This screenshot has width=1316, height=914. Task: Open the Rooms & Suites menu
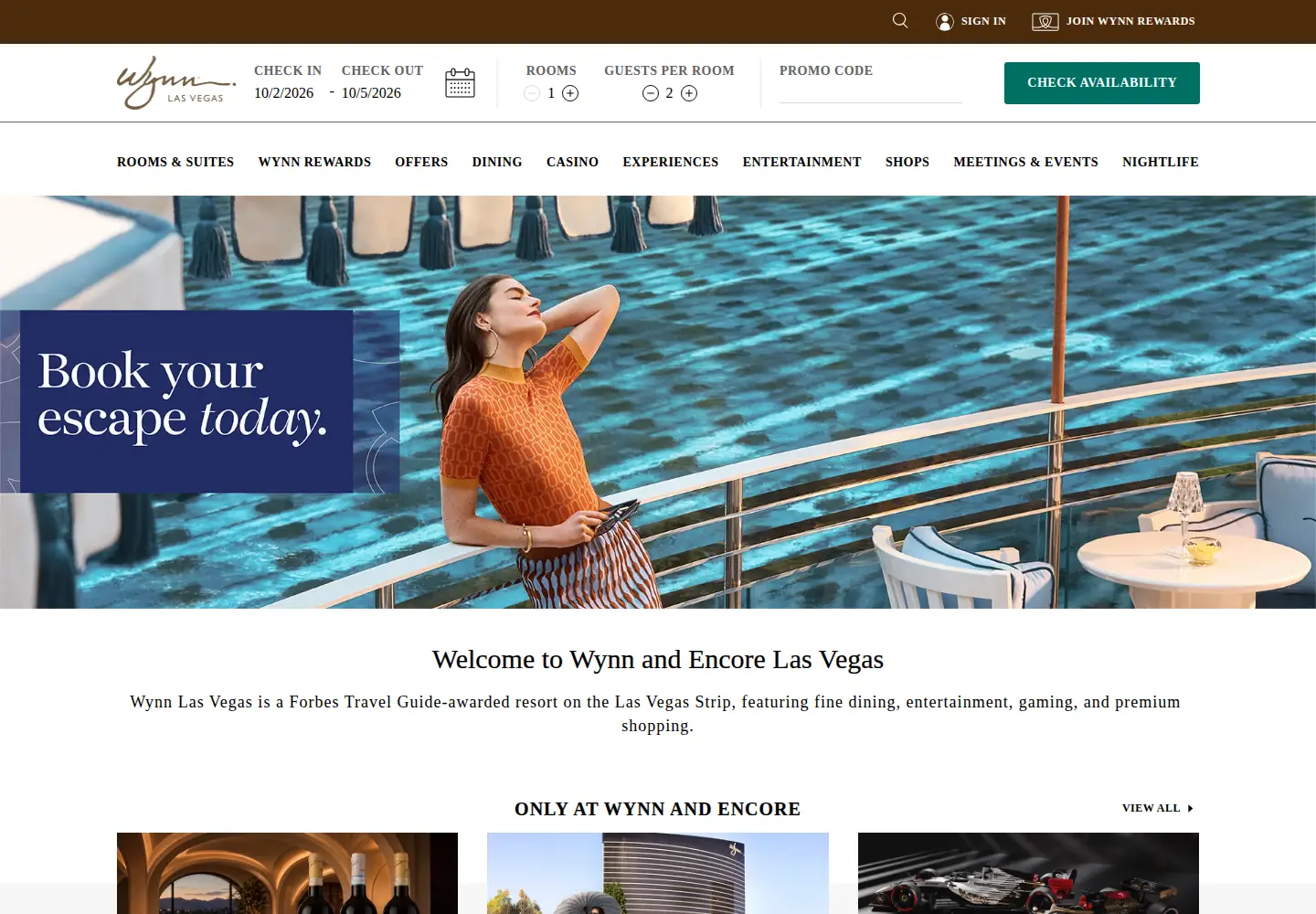[175, 162]
